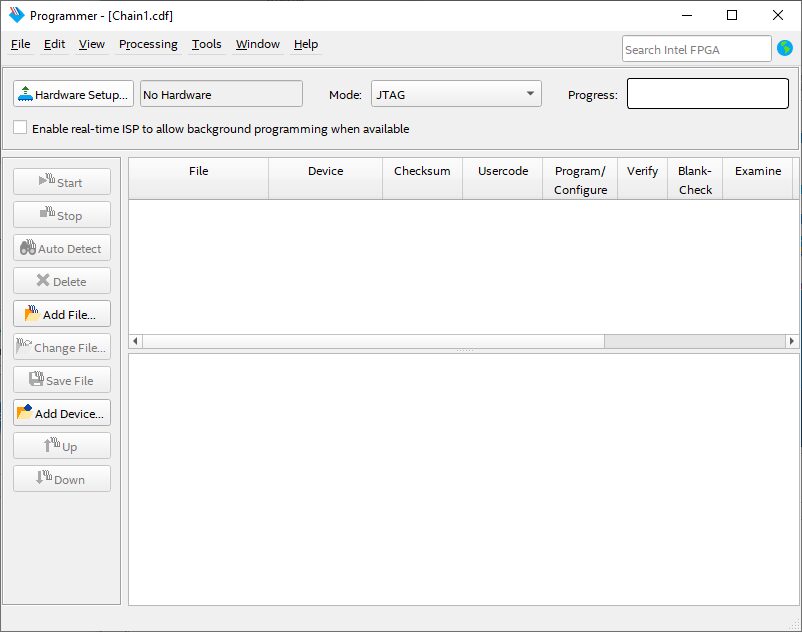Click the globe icon next to the search box
The width and height of the screenshot is (802, 632).
[x=785, y=49]
